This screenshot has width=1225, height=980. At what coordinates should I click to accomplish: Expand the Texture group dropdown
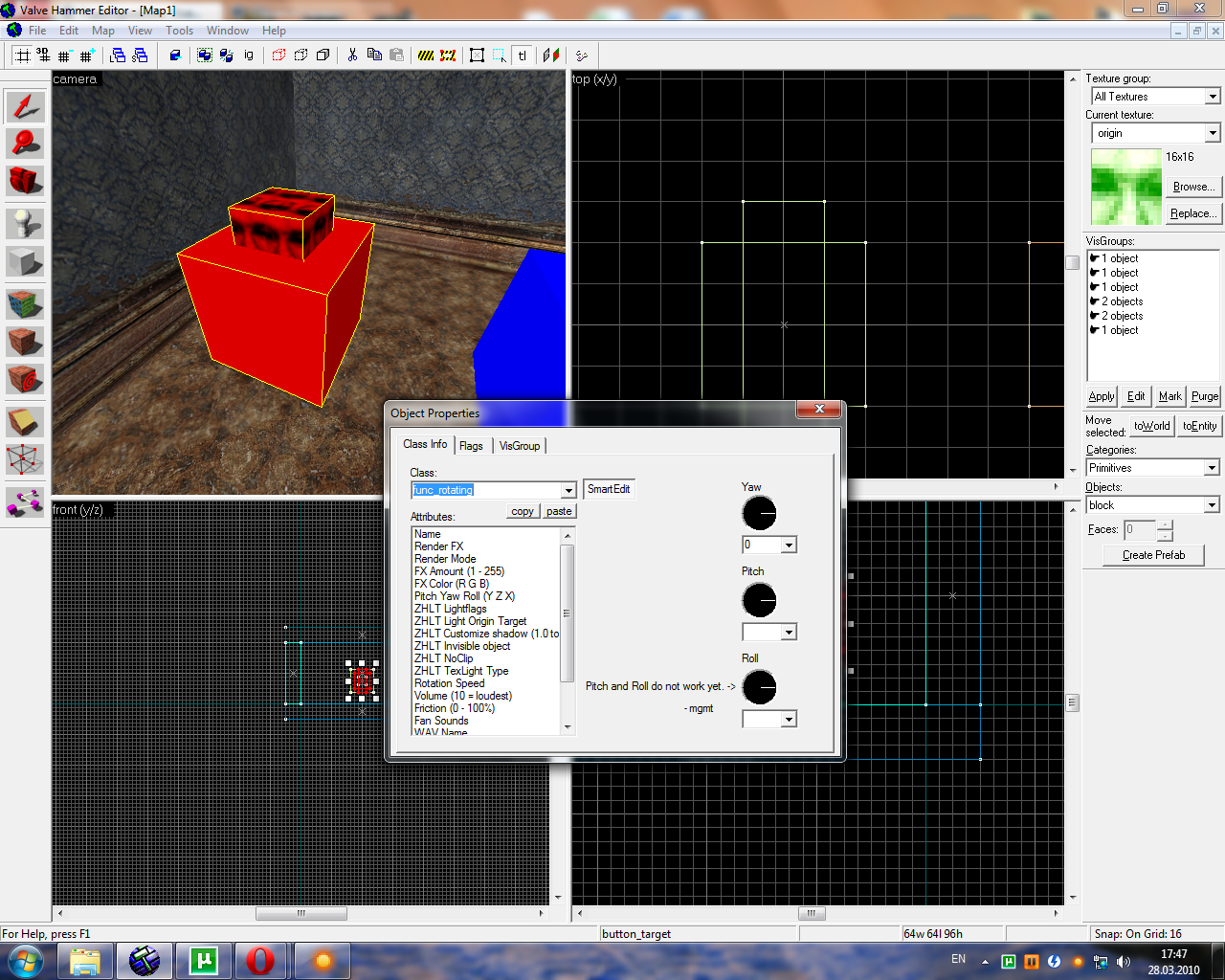(1213, 97)
